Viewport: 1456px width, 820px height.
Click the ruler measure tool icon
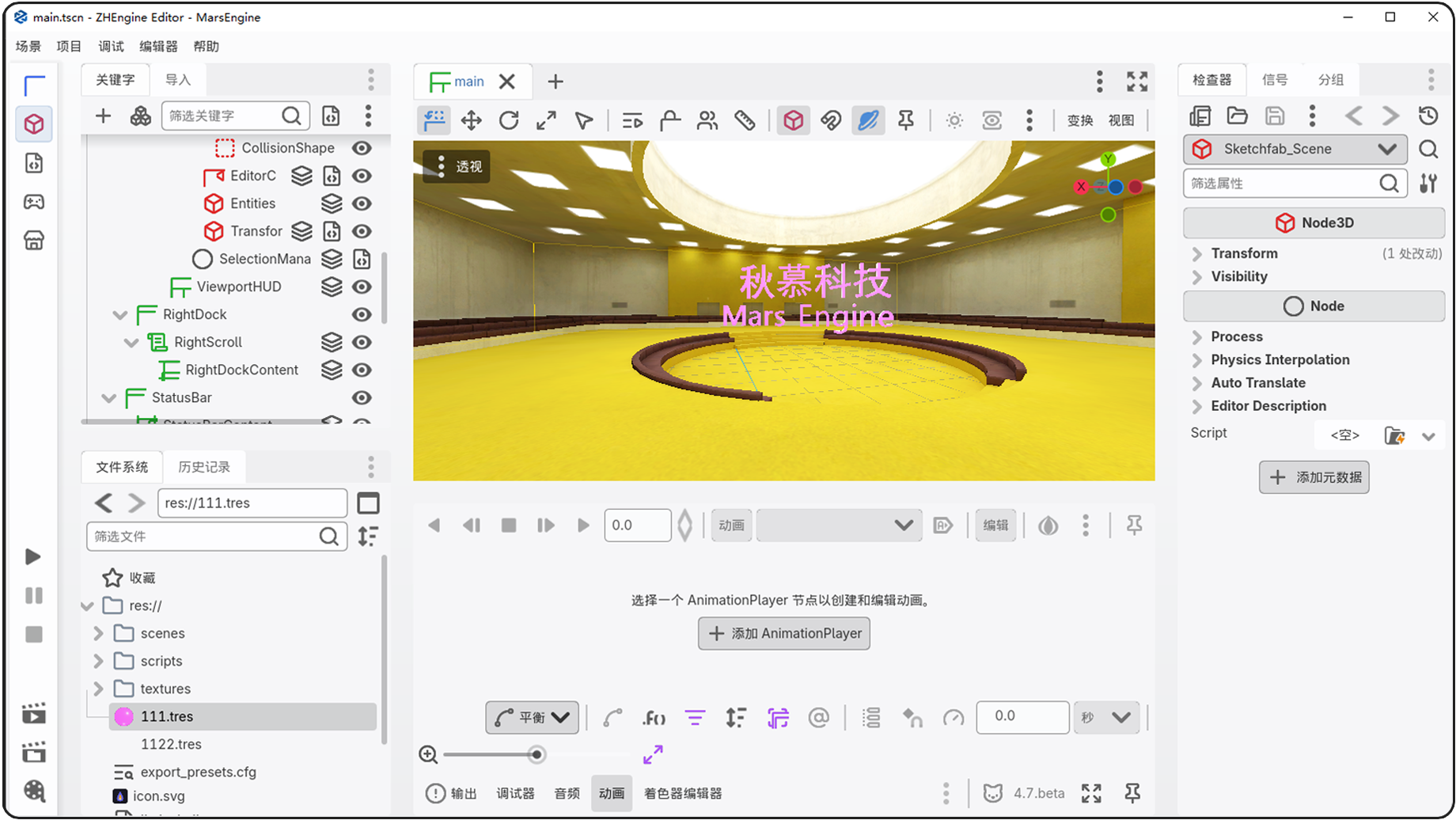click(745, 120)
